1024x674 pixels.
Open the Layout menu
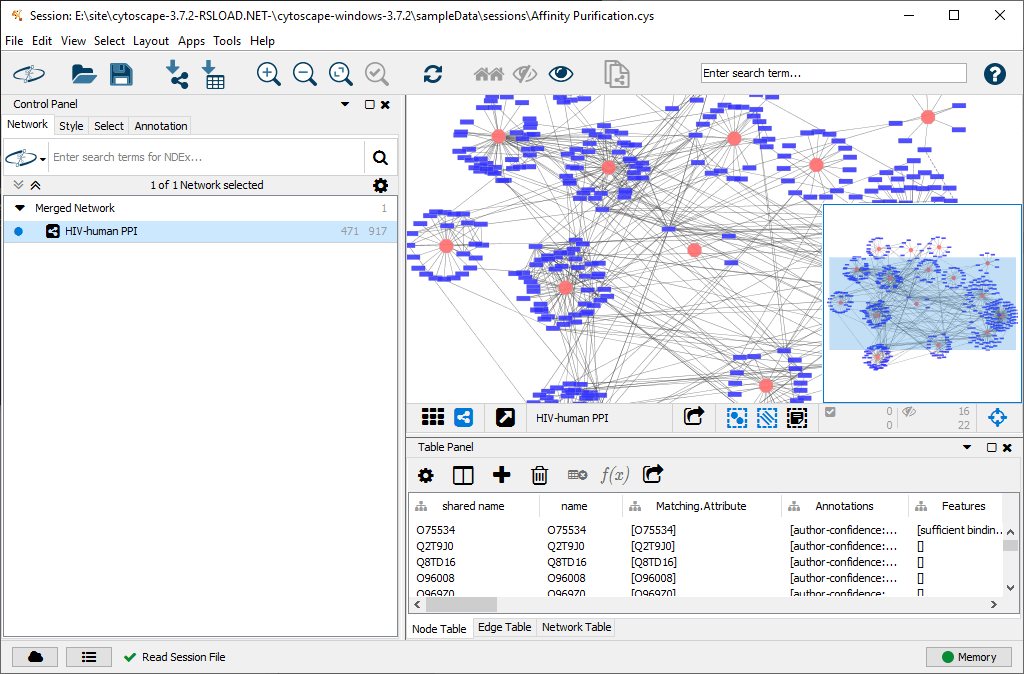click(151, 41)
